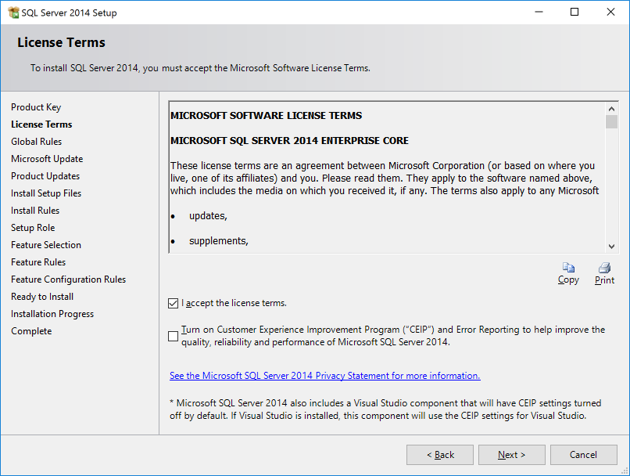Image resolution: width=630 pixels, height=476 pixels.
Task: Select Install Setup Files step in sidebar
Action: [46, 194]
